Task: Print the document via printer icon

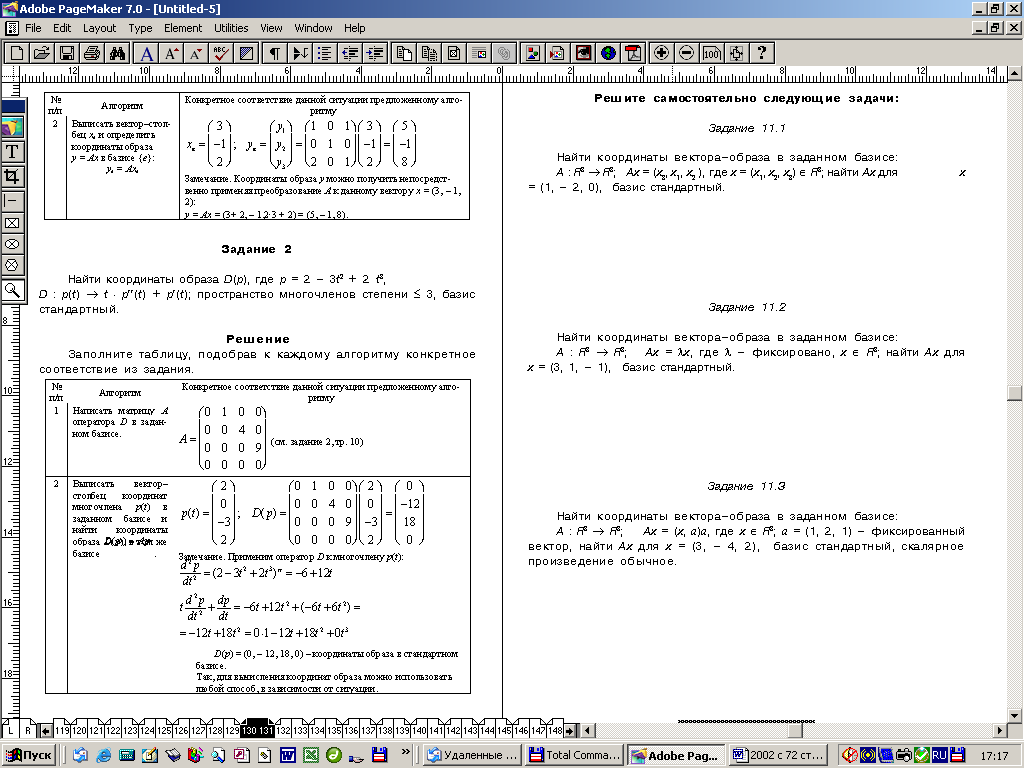Action: click(92, 53)
